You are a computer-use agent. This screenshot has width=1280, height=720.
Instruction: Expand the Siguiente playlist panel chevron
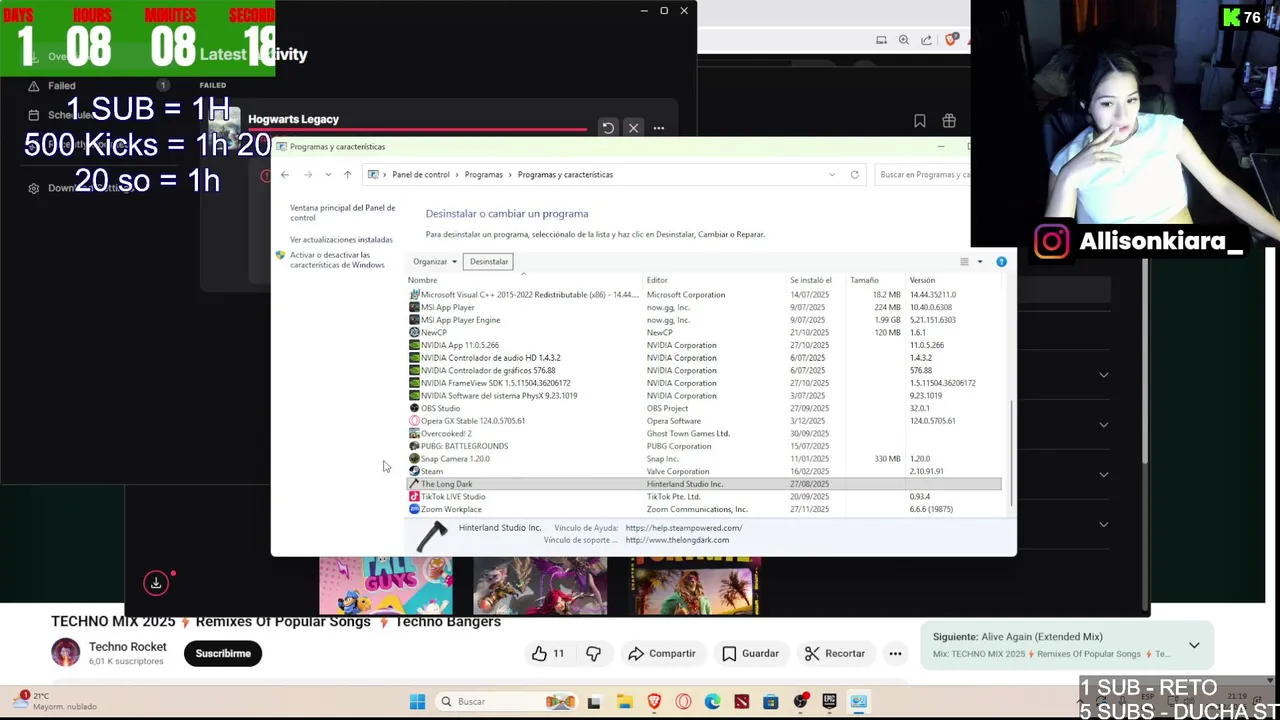[1194, 645]
